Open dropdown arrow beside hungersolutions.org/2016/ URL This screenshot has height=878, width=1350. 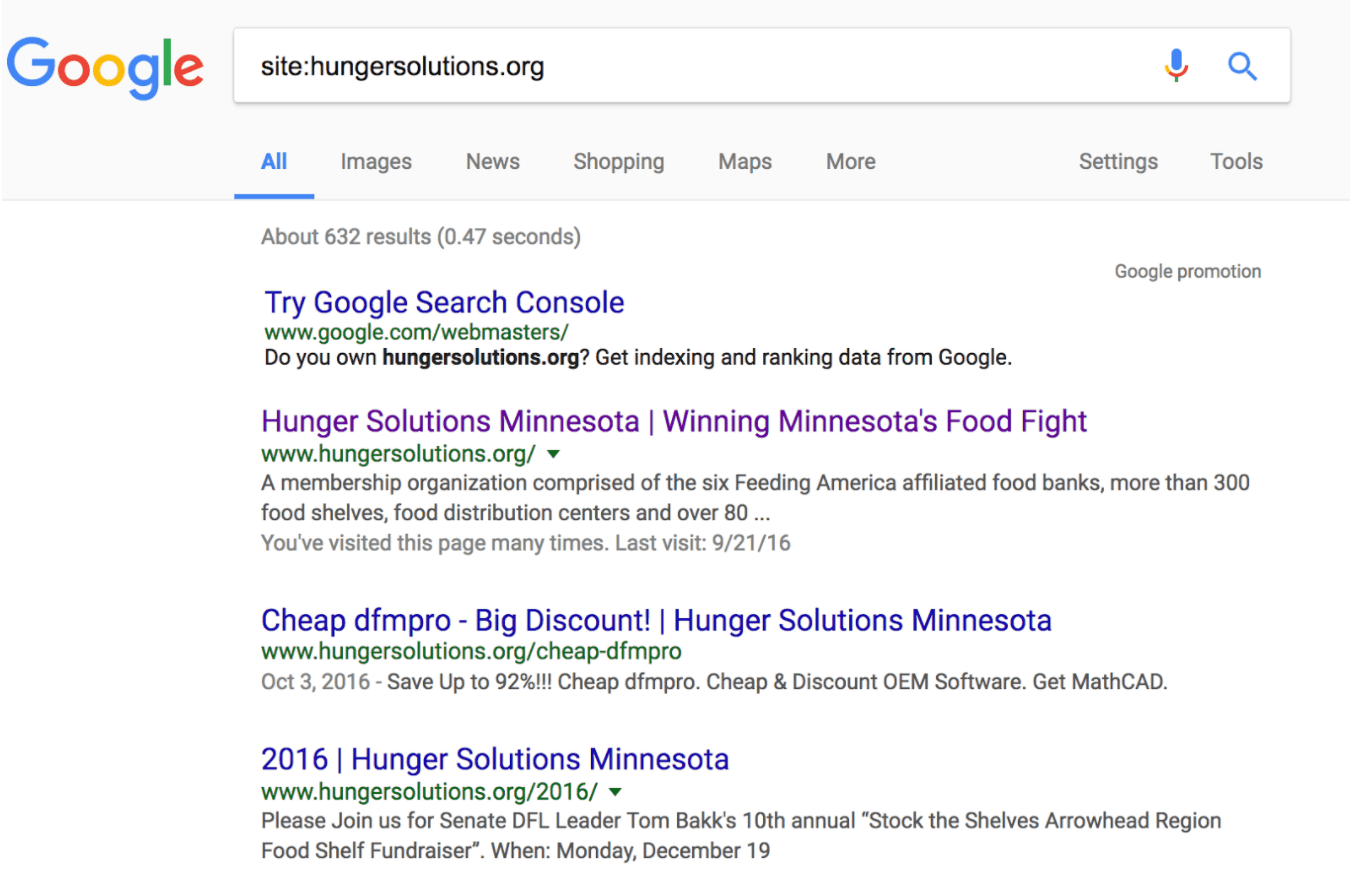[616, 792]
